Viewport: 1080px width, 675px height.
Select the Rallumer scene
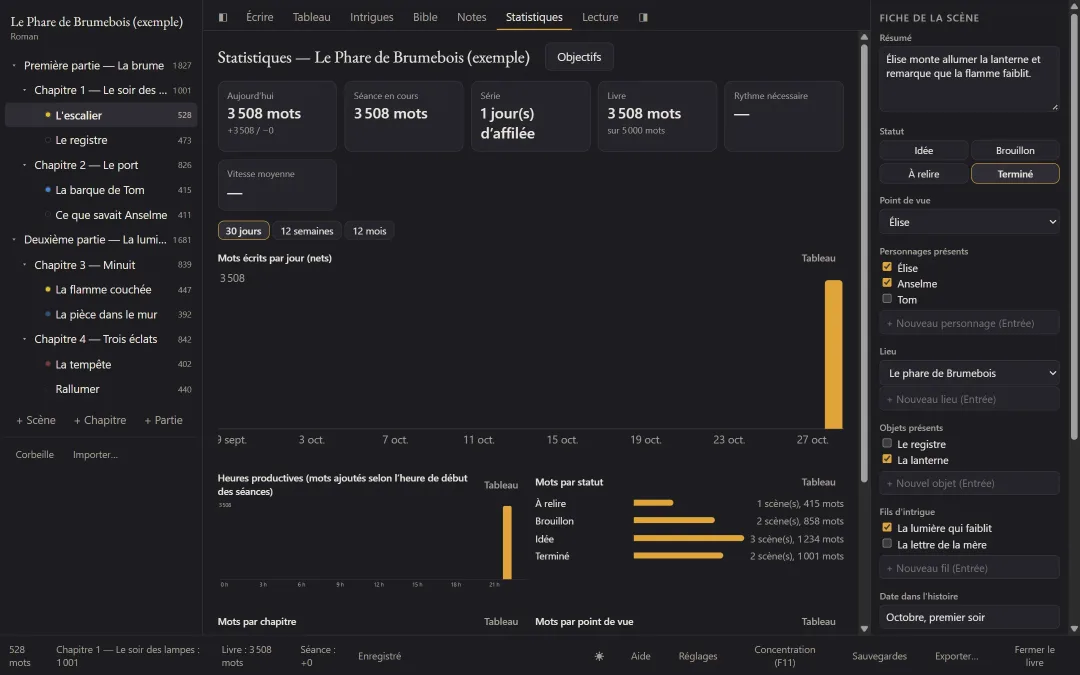coord(77,389)
